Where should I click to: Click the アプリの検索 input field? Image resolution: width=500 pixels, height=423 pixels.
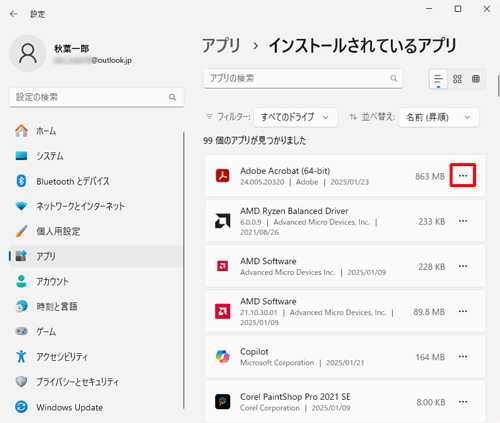303,78
